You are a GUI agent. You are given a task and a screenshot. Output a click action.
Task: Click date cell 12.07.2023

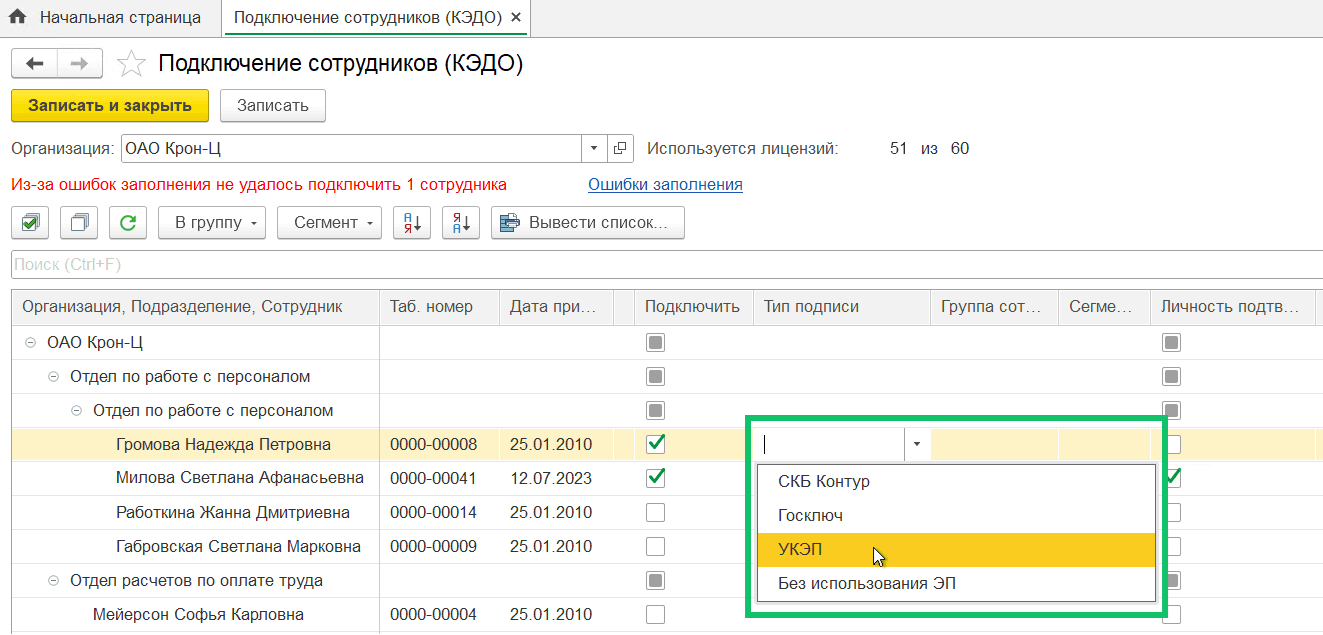coord(551,478)
